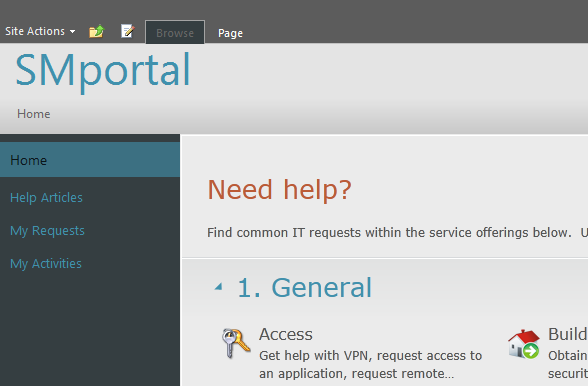Go to My Requests in the sidebar
The height and width of the screenshot is (386, 588).
pos(47,230)
